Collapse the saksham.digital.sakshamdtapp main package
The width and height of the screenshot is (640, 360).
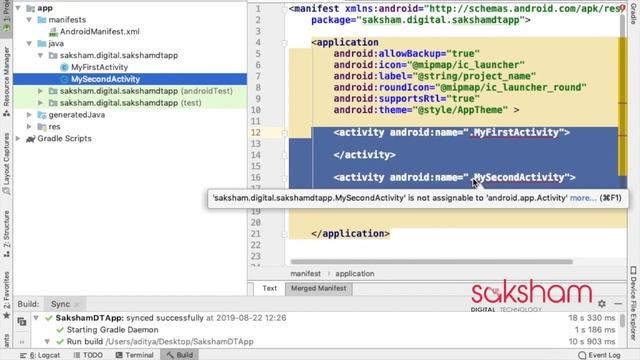tap(41, 55)
